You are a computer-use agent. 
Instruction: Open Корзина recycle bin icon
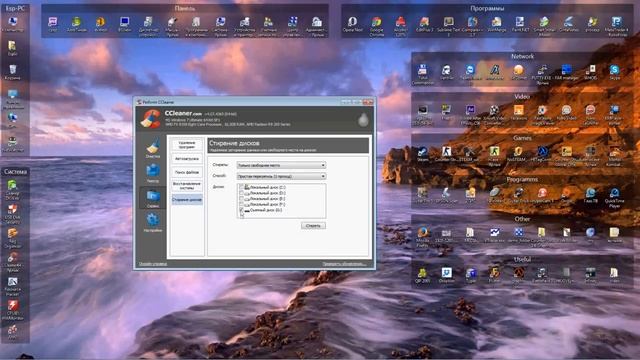(13, 72)
